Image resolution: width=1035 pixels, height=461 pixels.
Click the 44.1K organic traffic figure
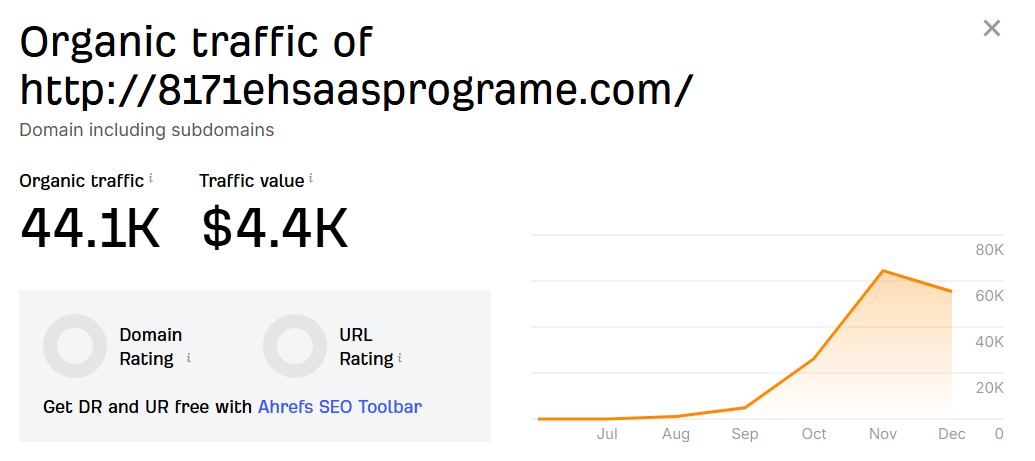click(x=90, y=228)
